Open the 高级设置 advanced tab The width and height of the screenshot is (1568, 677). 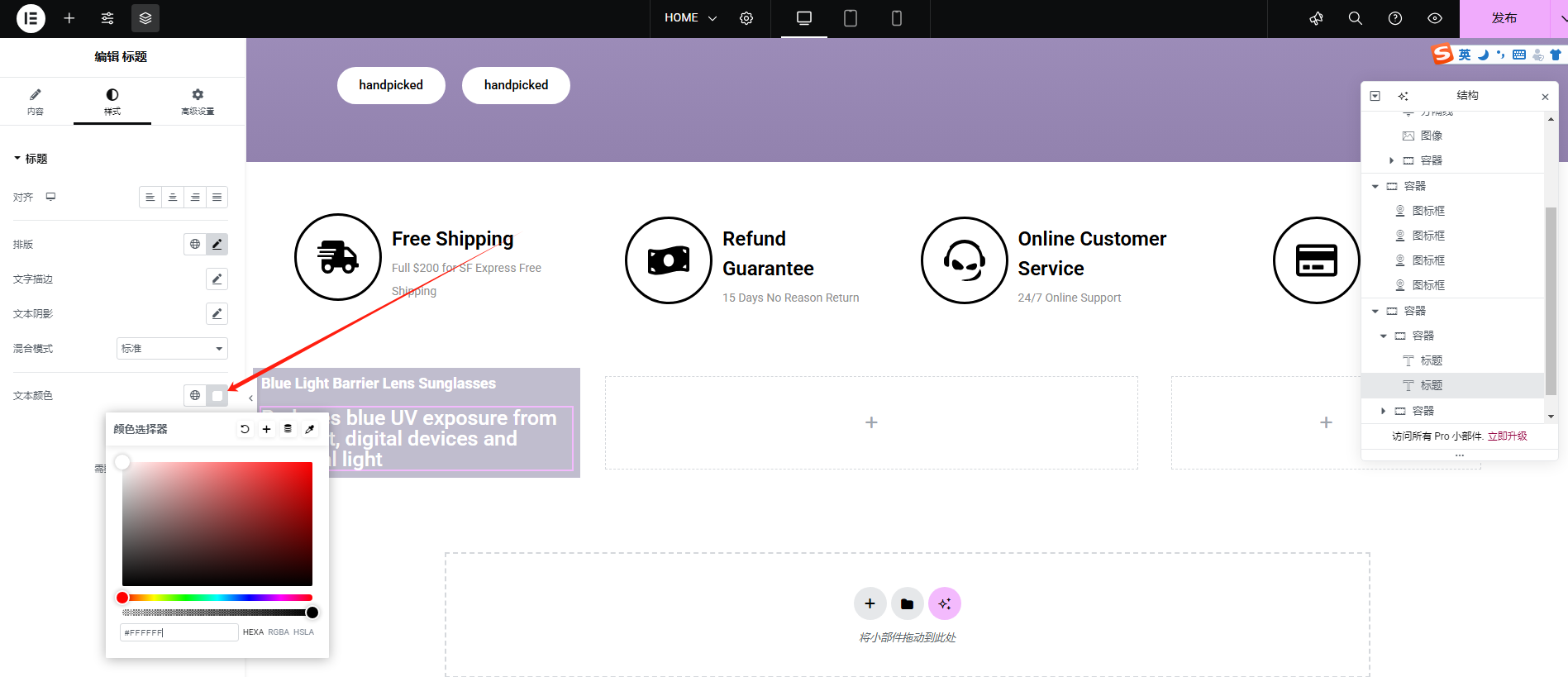[x=198, y=102]
